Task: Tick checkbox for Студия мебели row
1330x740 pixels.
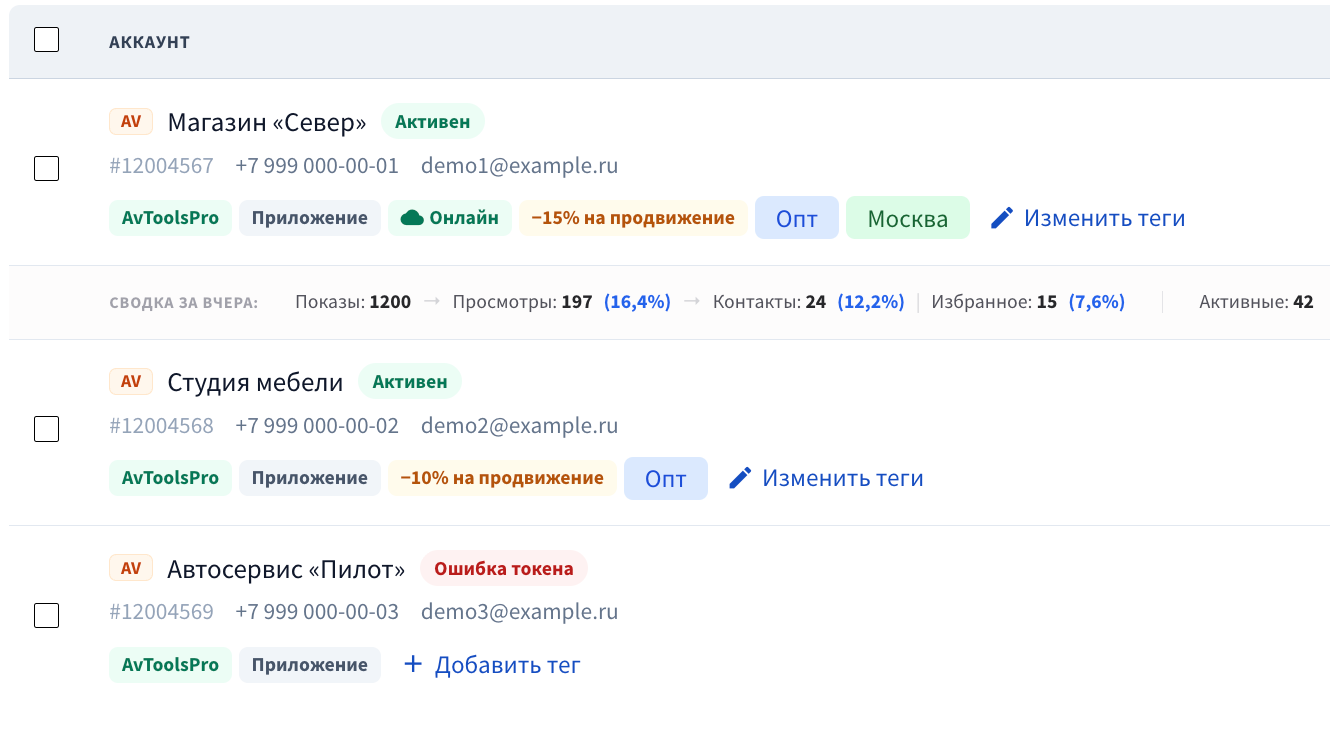Action: click(x=46, y=429)
